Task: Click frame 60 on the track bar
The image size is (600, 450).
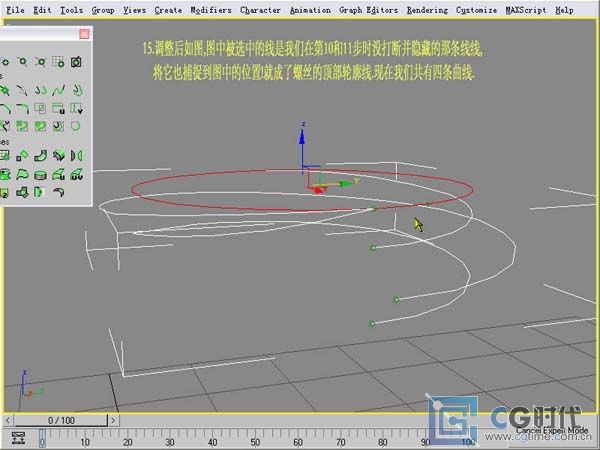Action: coord(298,442)
